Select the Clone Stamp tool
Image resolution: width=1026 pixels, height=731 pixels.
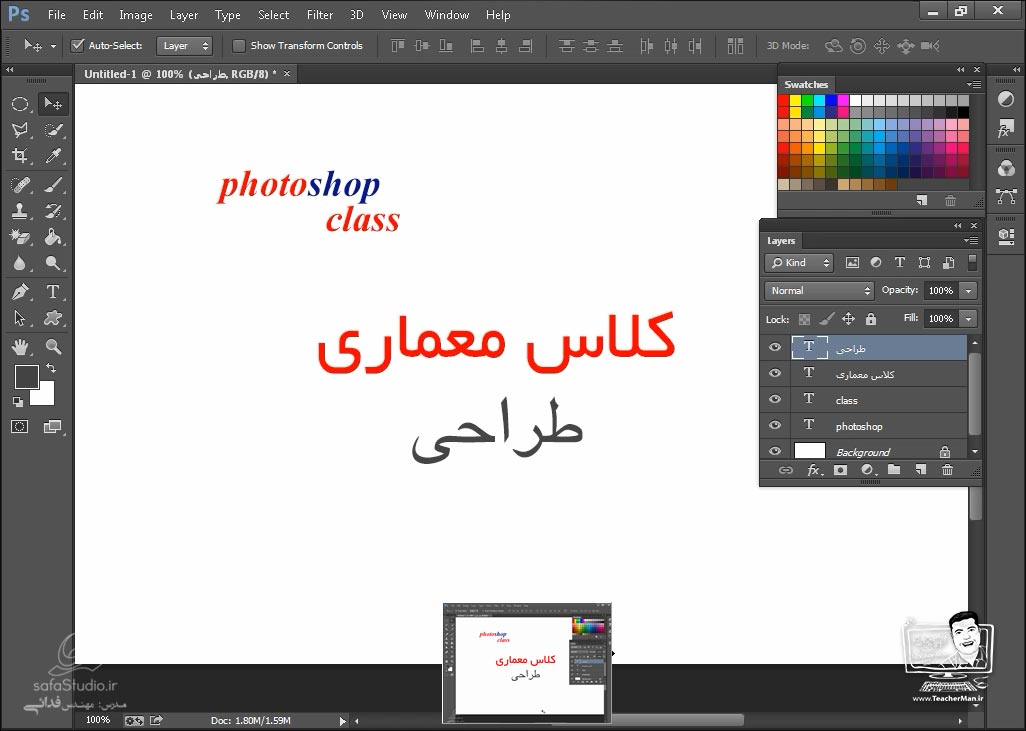[x=20, y=211]
